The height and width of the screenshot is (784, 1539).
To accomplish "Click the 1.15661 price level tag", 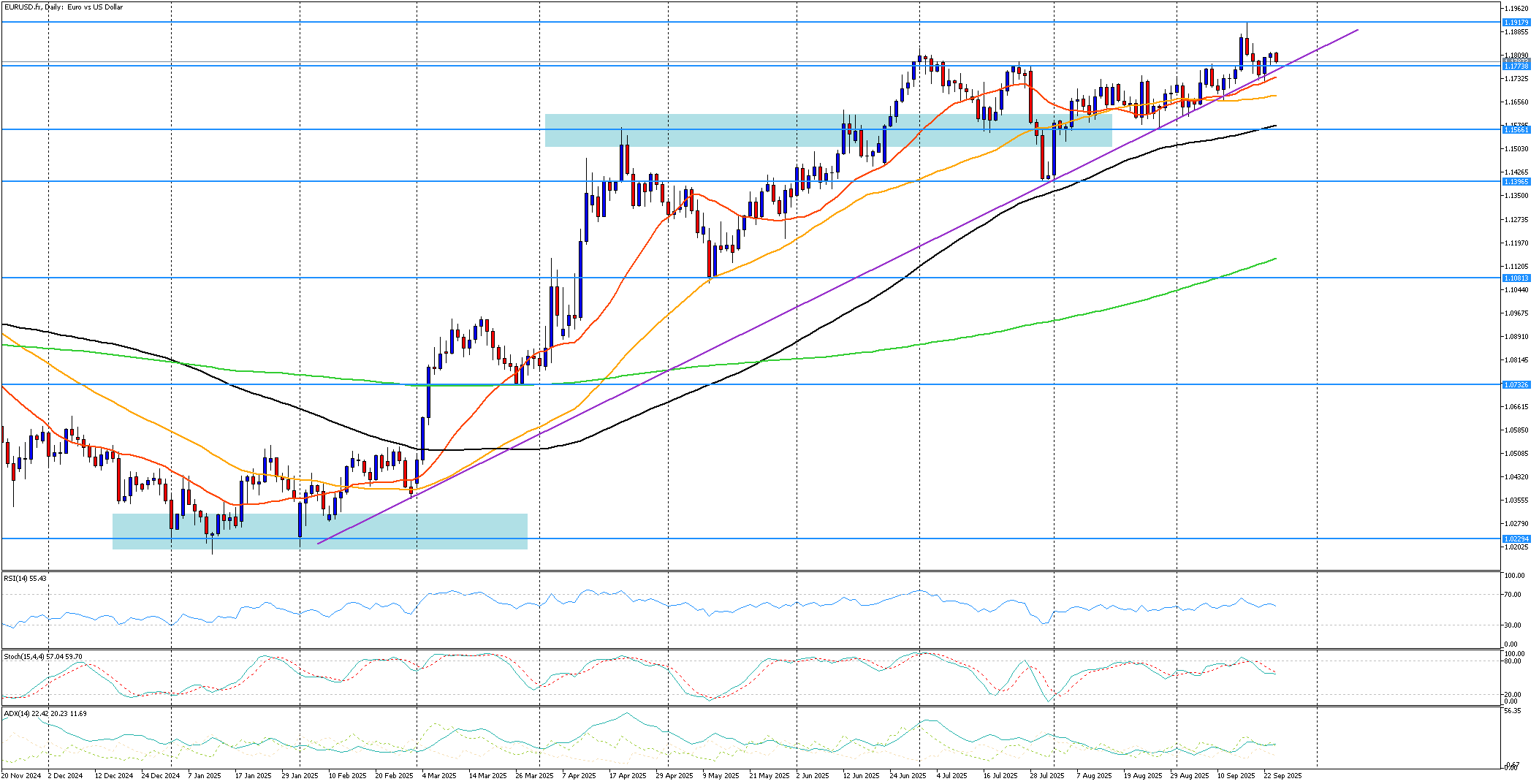I will click(x=1516, y=129).
